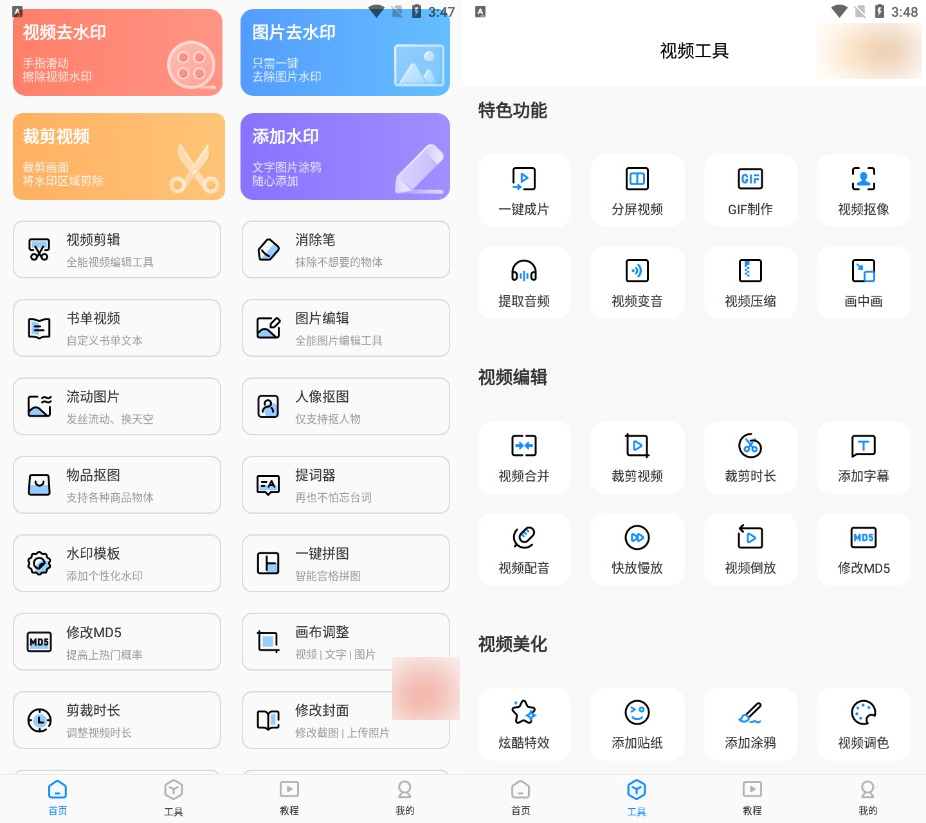Open the 视频调色 palette icon
Image resolution: width=926 pixels, height=823 pixels.
[x=863, y=713]
